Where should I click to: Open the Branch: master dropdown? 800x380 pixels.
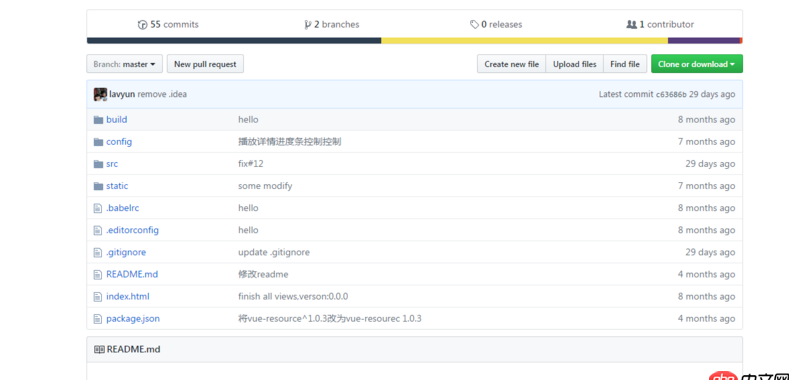click(124, 64)
